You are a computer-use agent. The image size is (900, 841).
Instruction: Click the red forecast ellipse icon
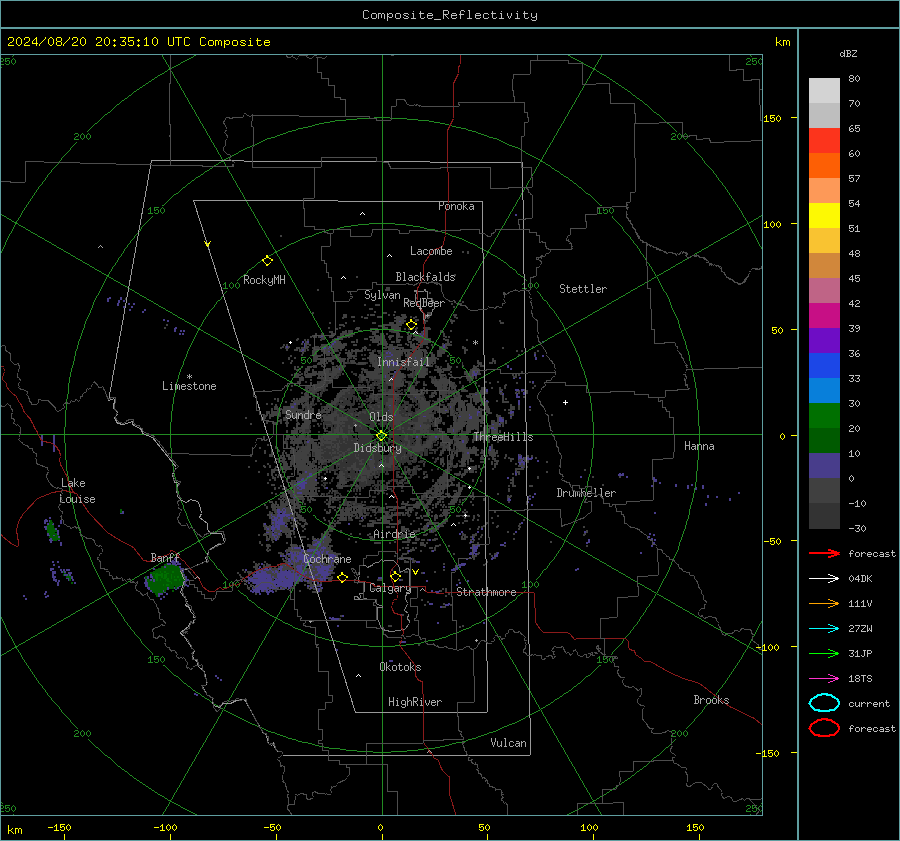pos(824,728)
